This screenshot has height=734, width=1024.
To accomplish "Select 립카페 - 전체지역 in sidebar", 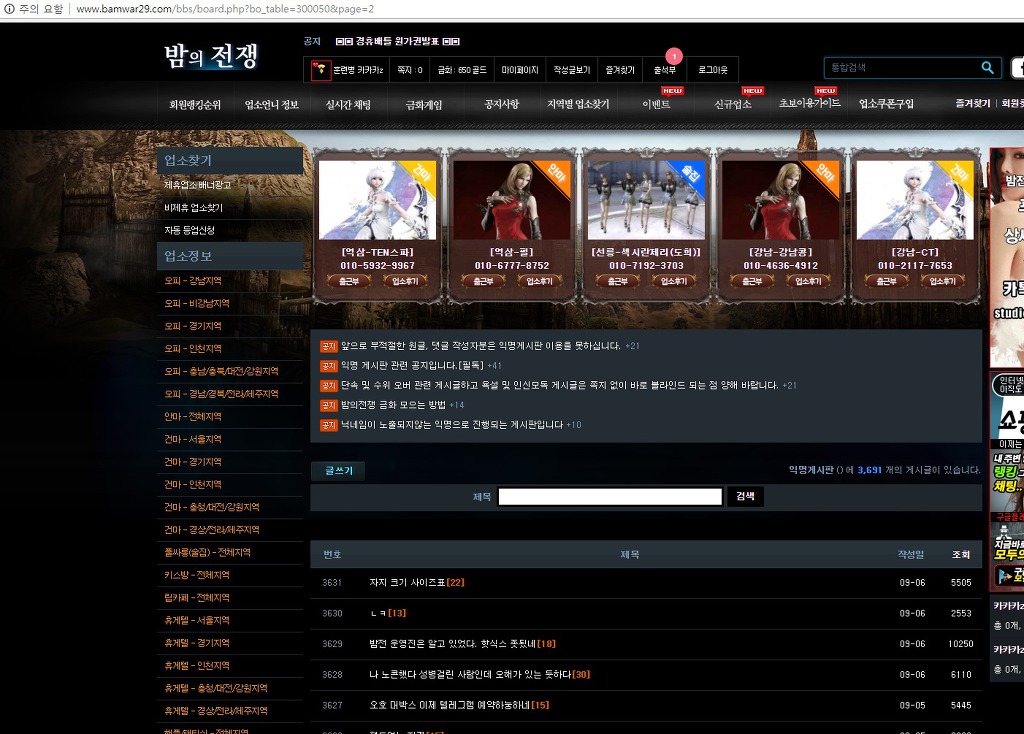I will (197, 598).
